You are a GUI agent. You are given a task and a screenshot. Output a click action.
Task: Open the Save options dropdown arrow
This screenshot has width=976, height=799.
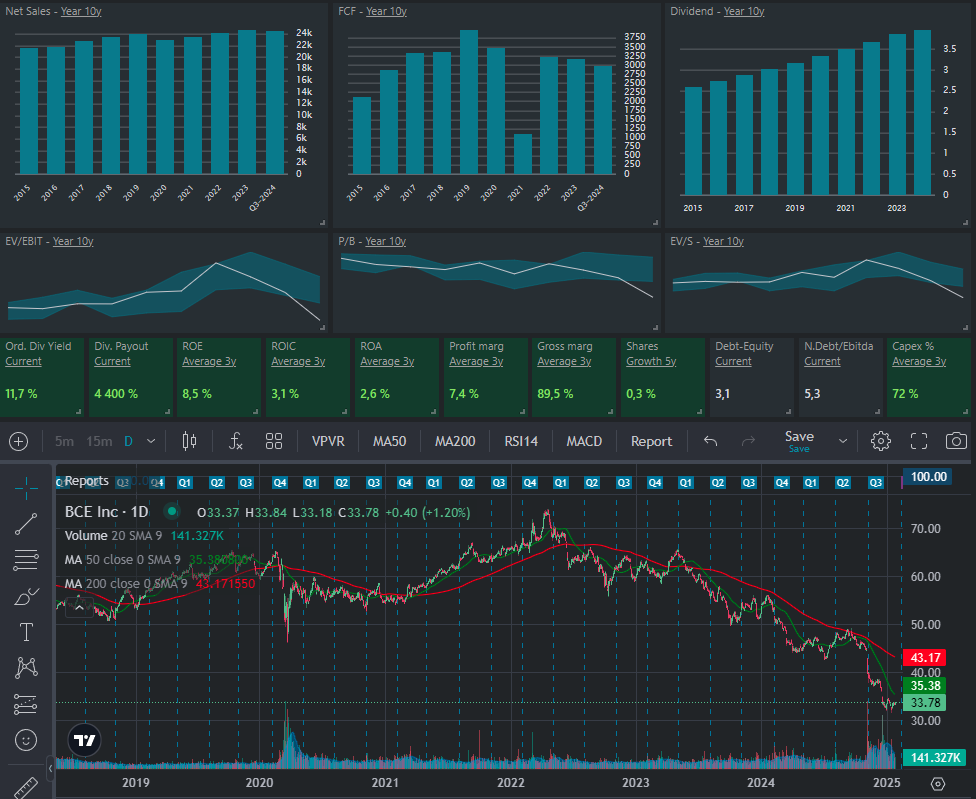(842, 441)
